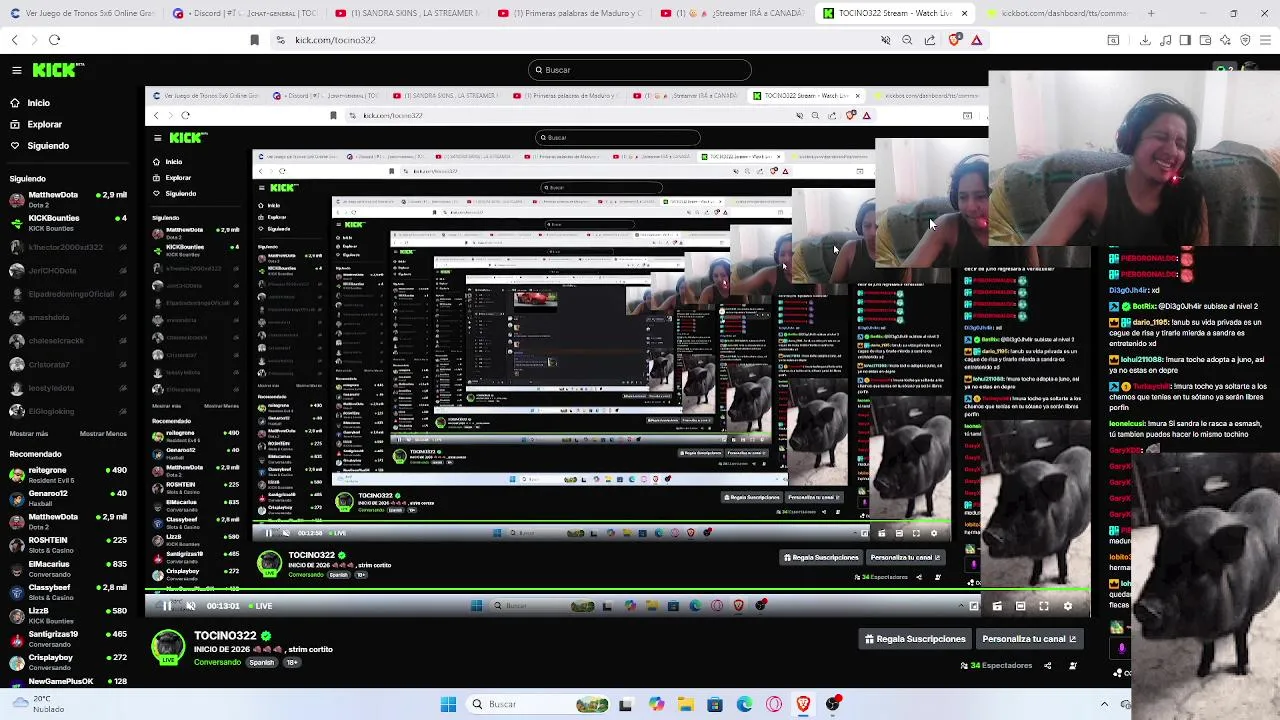Open the weather widget showing Nublado
The image size is (1280, 720).
pos(40,704)
